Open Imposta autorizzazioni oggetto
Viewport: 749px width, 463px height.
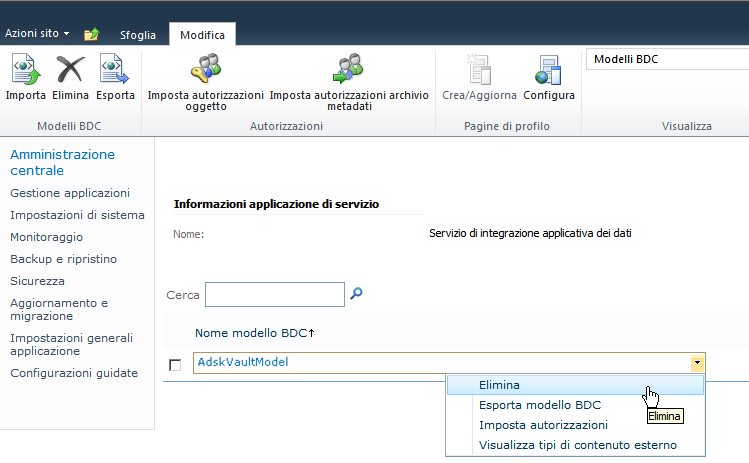click(205, 82)
